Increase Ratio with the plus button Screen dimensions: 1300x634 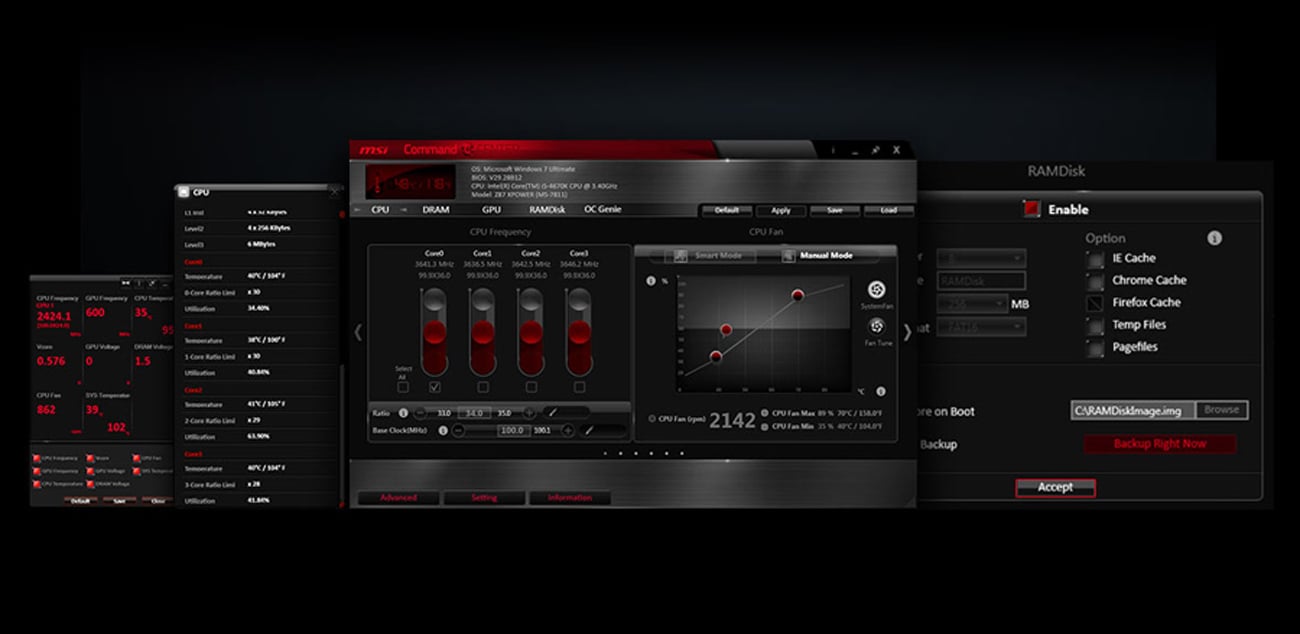click(x=529, y=412)
